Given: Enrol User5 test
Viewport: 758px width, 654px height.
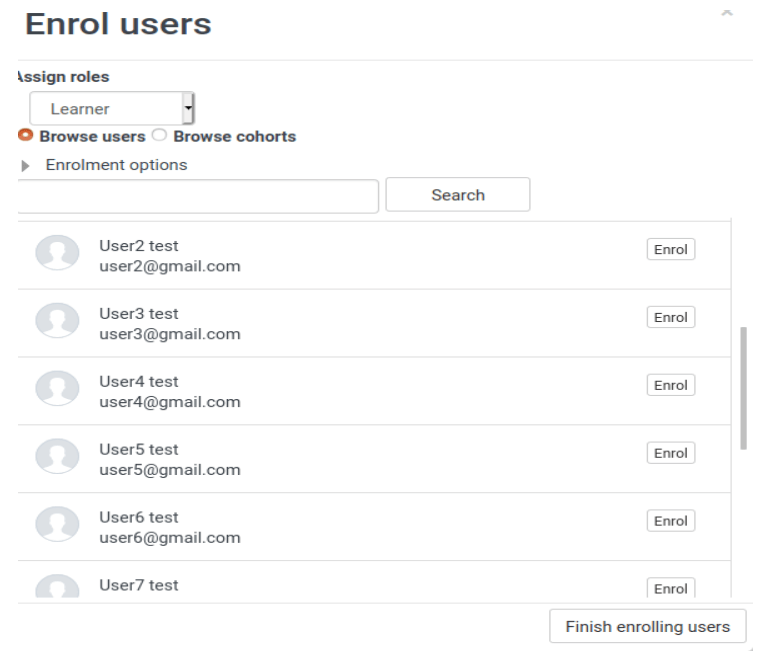Looking at the screenshot, I should click(x=671, y=453).
